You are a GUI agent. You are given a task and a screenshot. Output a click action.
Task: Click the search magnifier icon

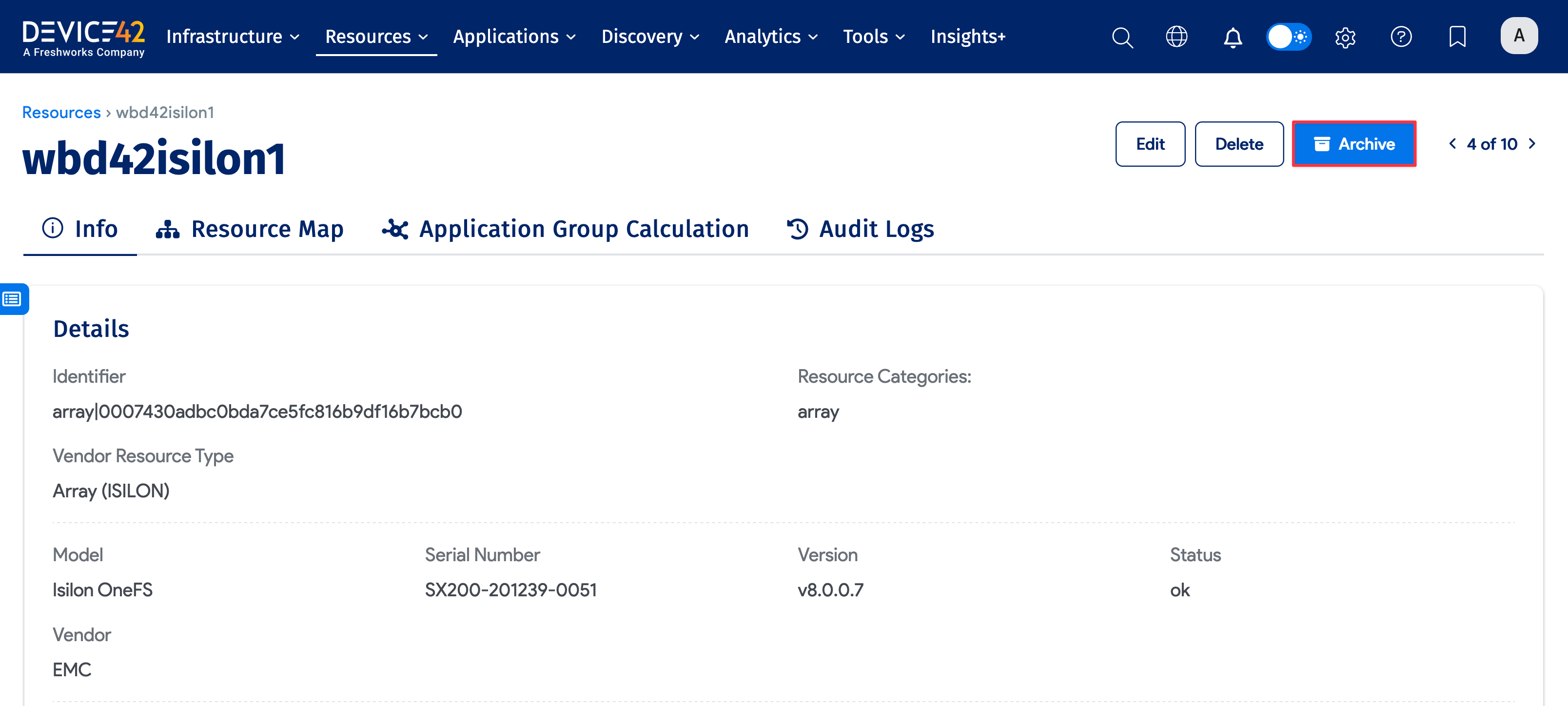1122,37
